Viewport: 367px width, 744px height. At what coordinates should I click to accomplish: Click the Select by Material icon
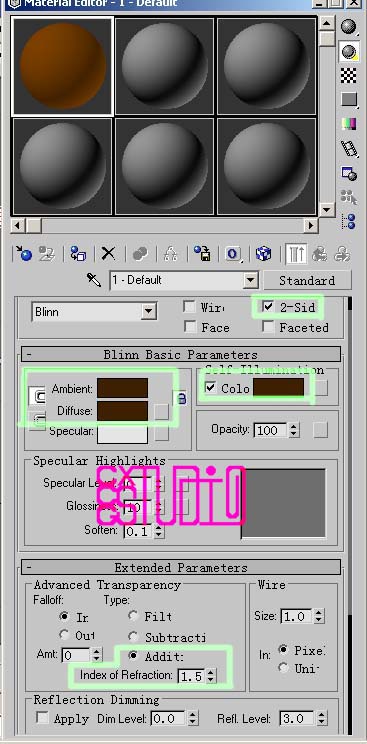point(349,197)
